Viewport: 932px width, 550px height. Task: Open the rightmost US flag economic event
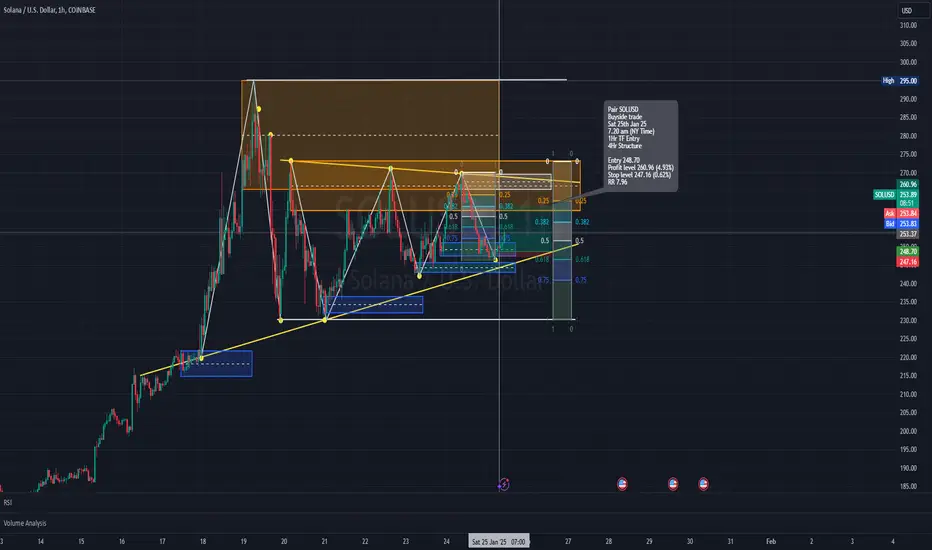click(703, 483)
